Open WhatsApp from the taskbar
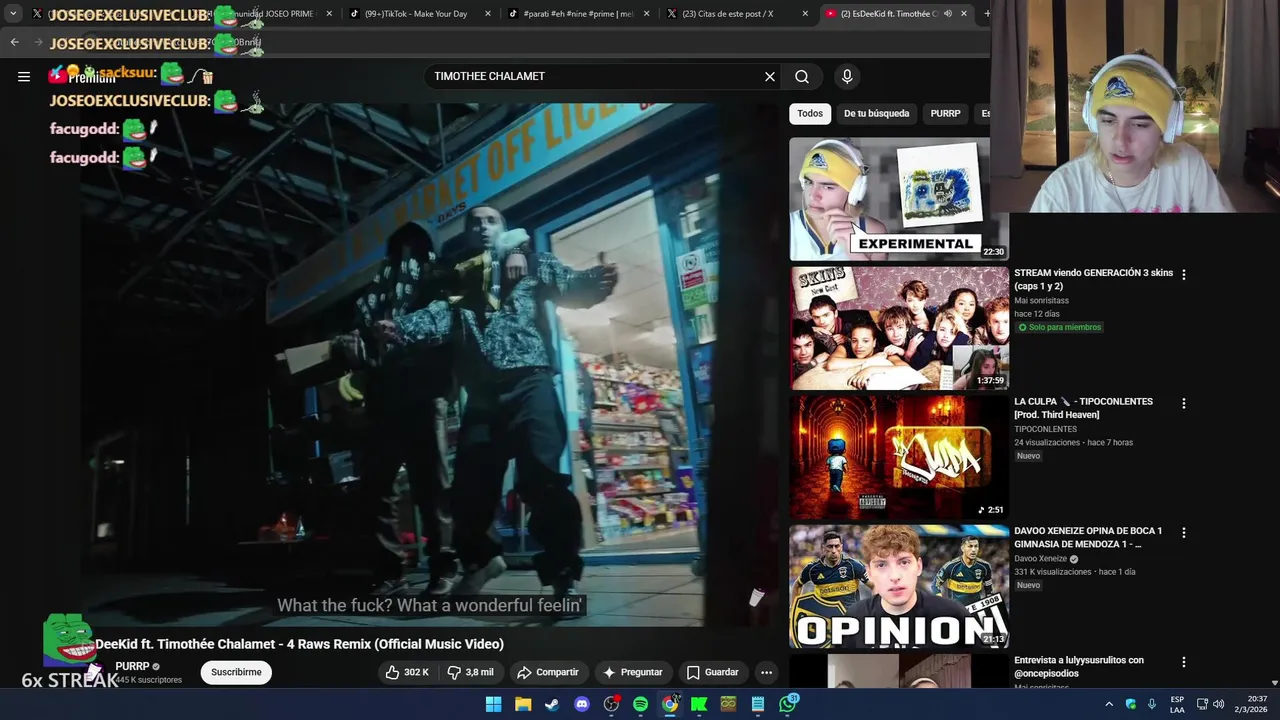Image resolution: width=1280 pixels, height=720 pixels. tap(788, 704)
